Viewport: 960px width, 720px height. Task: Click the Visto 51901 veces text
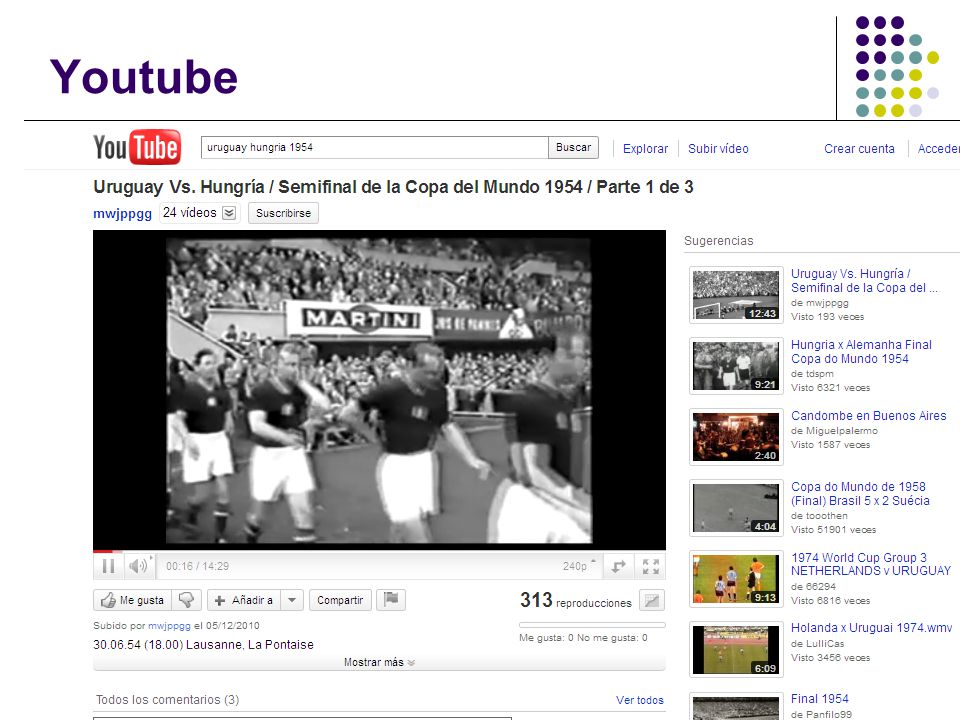coord(833,530)
